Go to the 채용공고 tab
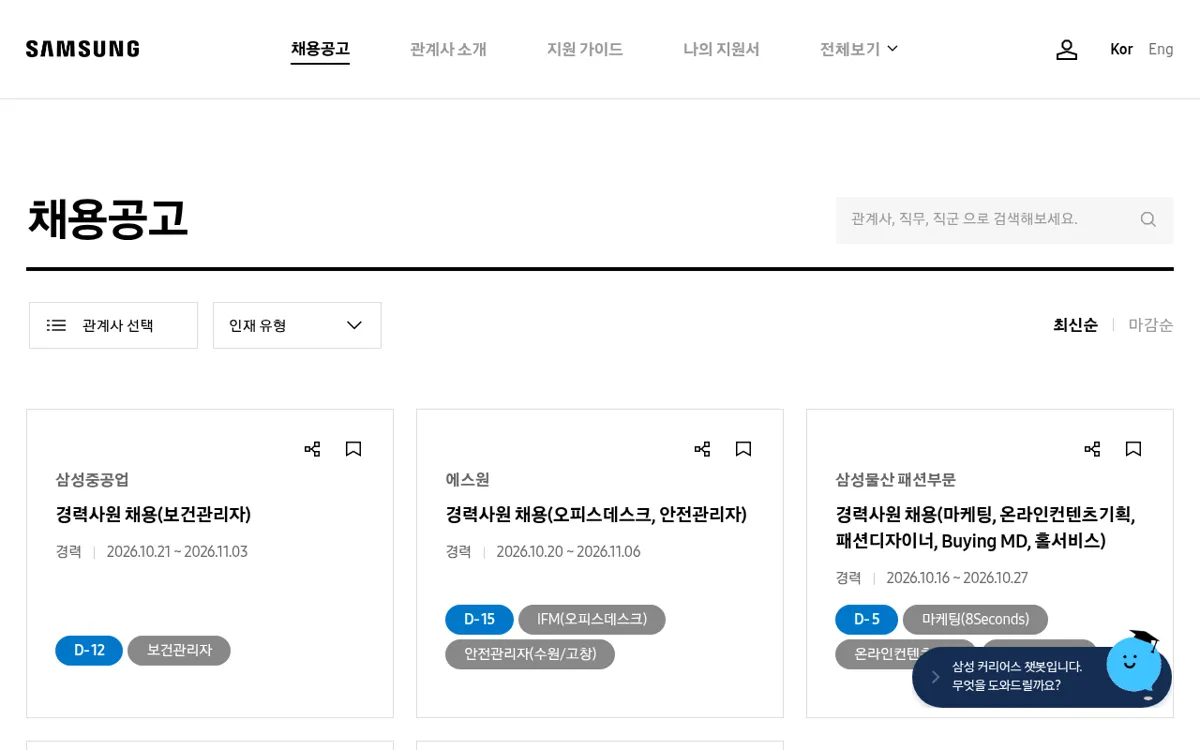The height and width of the screenshot is (750, 1200). point(320,49)
